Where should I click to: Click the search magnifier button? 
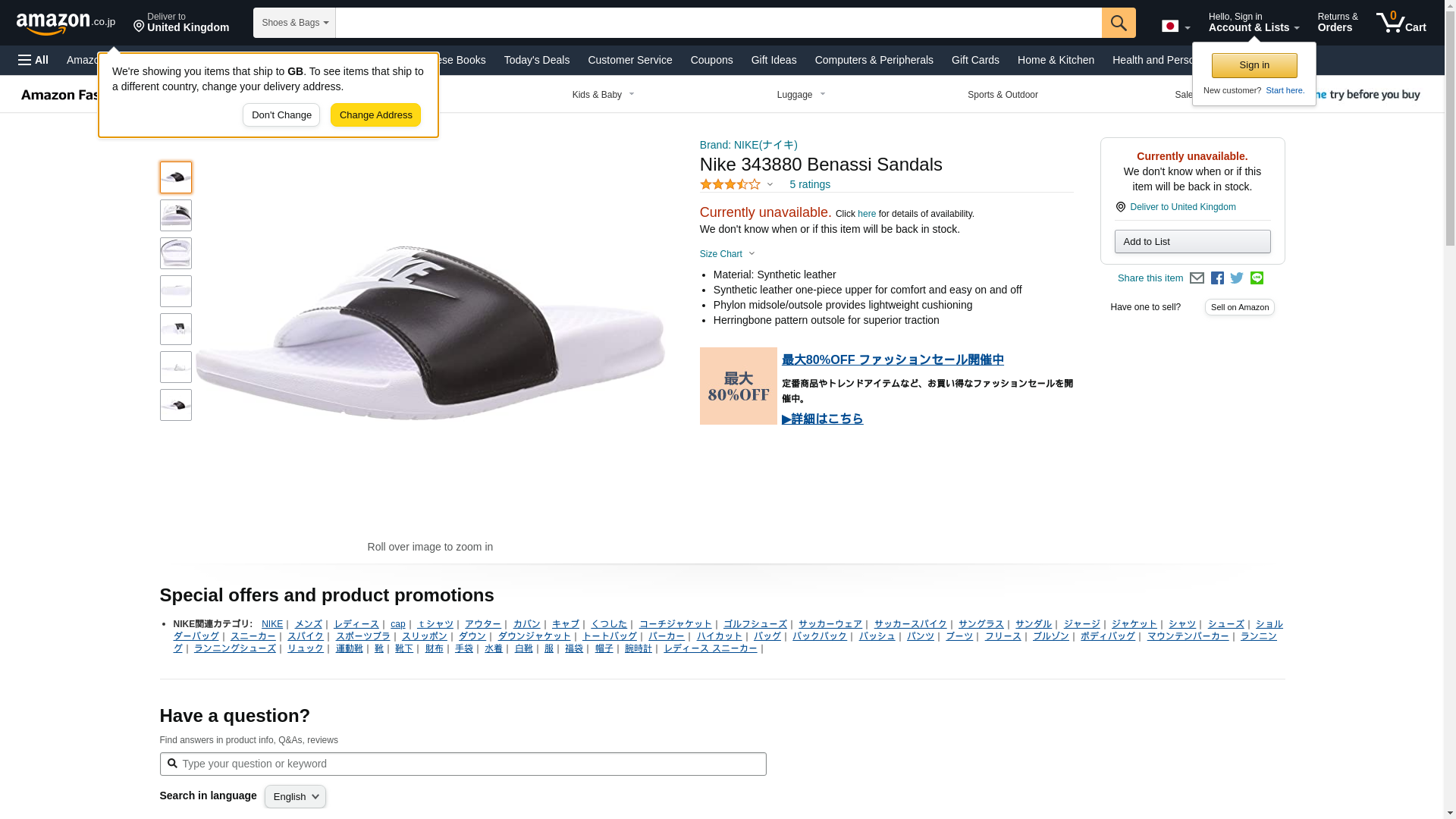click(x=1119, y=23)
